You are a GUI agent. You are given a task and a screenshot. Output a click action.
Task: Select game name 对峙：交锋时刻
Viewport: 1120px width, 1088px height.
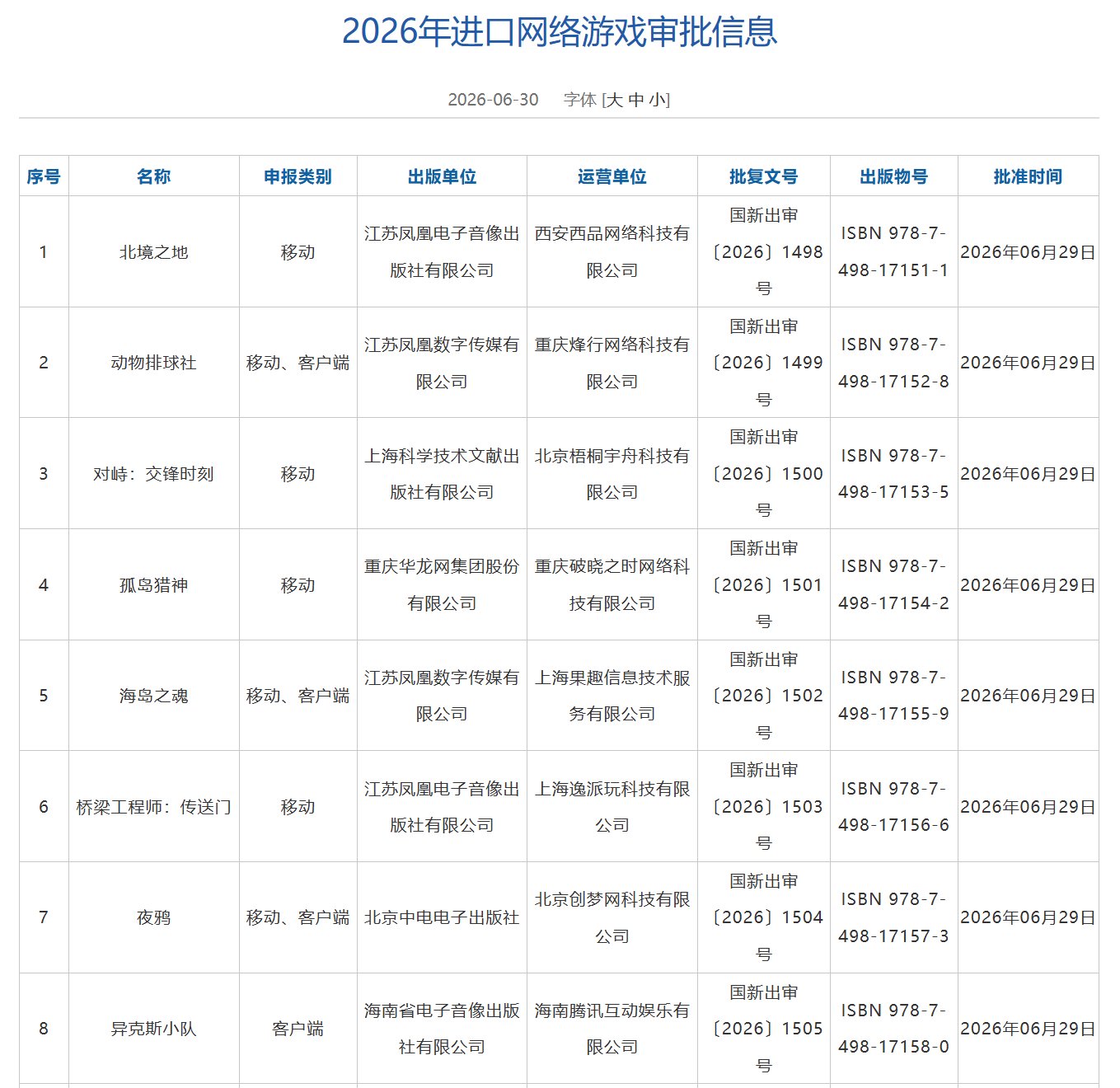tap(154, 474)
